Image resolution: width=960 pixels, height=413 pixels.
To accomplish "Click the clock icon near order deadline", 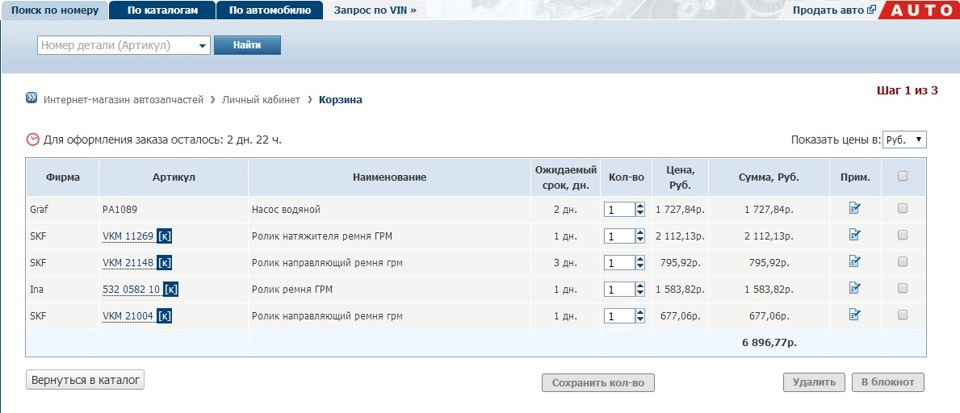I will tap(32, 140).
